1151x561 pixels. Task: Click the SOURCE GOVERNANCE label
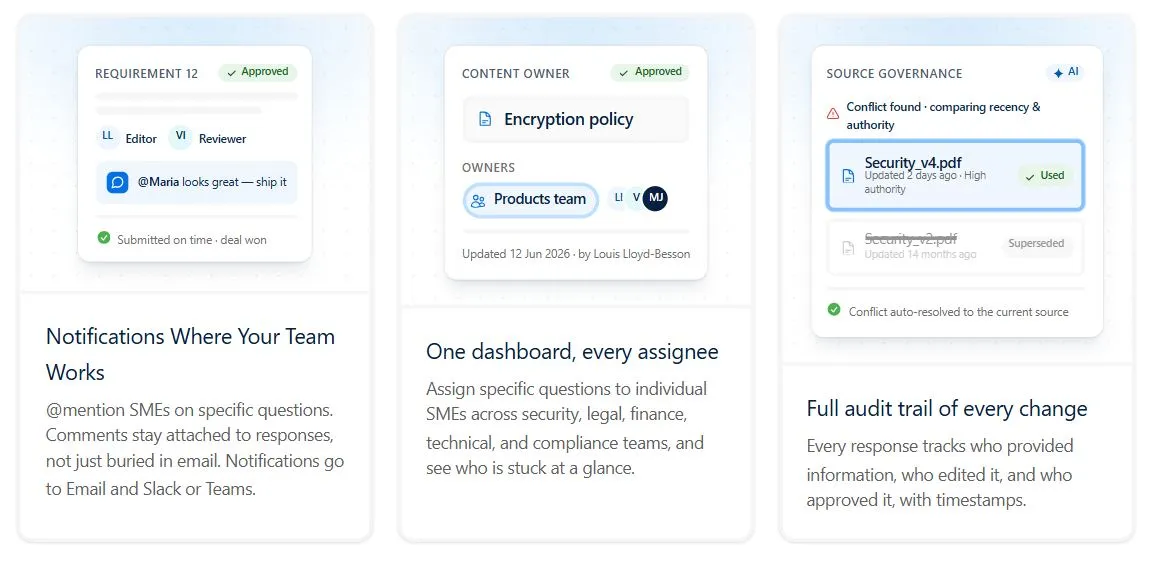[x=894, y=73]
